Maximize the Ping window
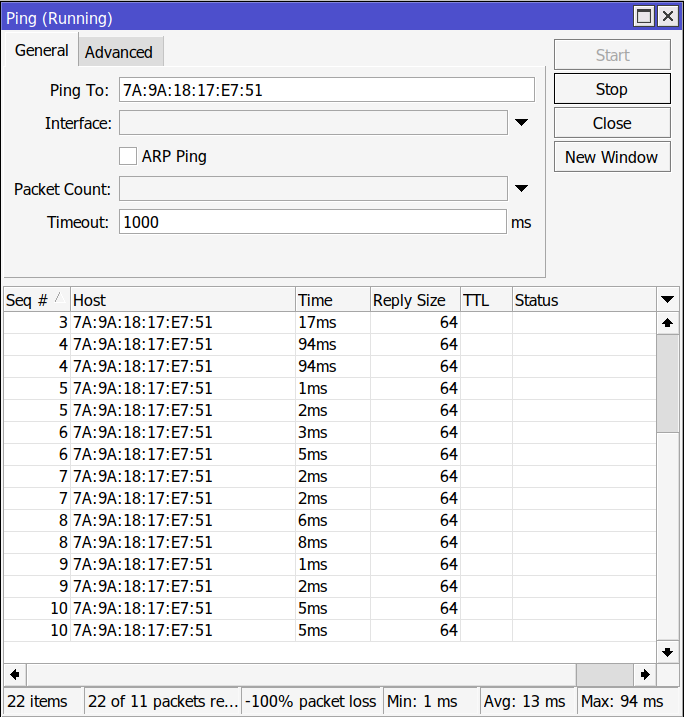Image resolution: width=684 pixels, height=717 pixels. coord(645,17)
